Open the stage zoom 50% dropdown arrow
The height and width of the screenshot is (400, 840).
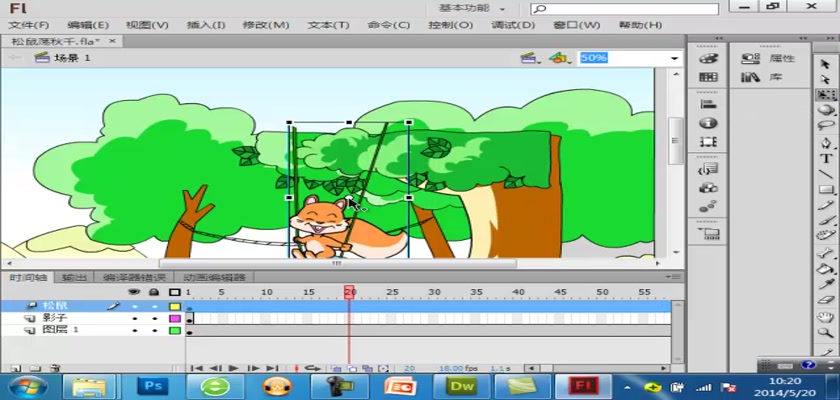coord(674,58)
